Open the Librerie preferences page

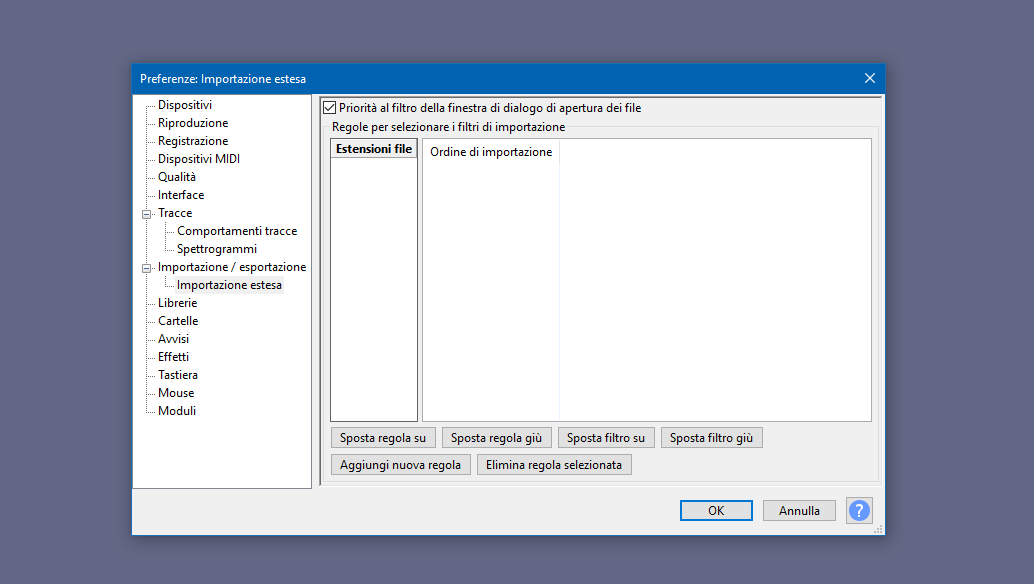point(177,302)
